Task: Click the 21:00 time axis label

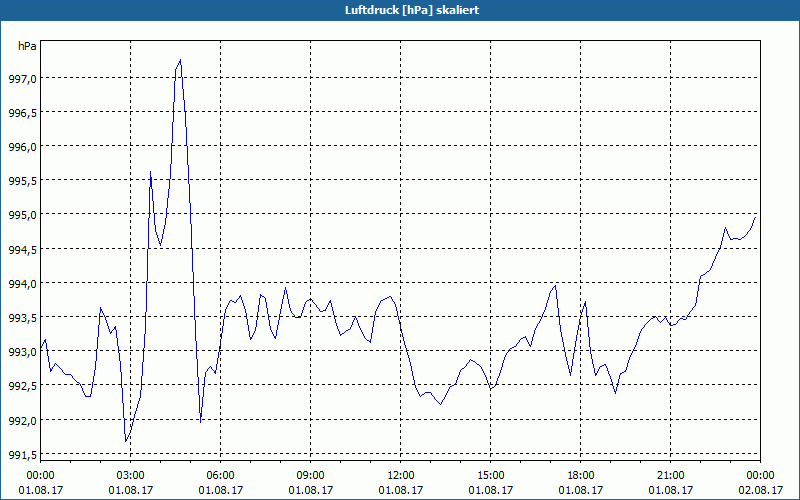Action: pyautogui.click(x=670, y=476)
